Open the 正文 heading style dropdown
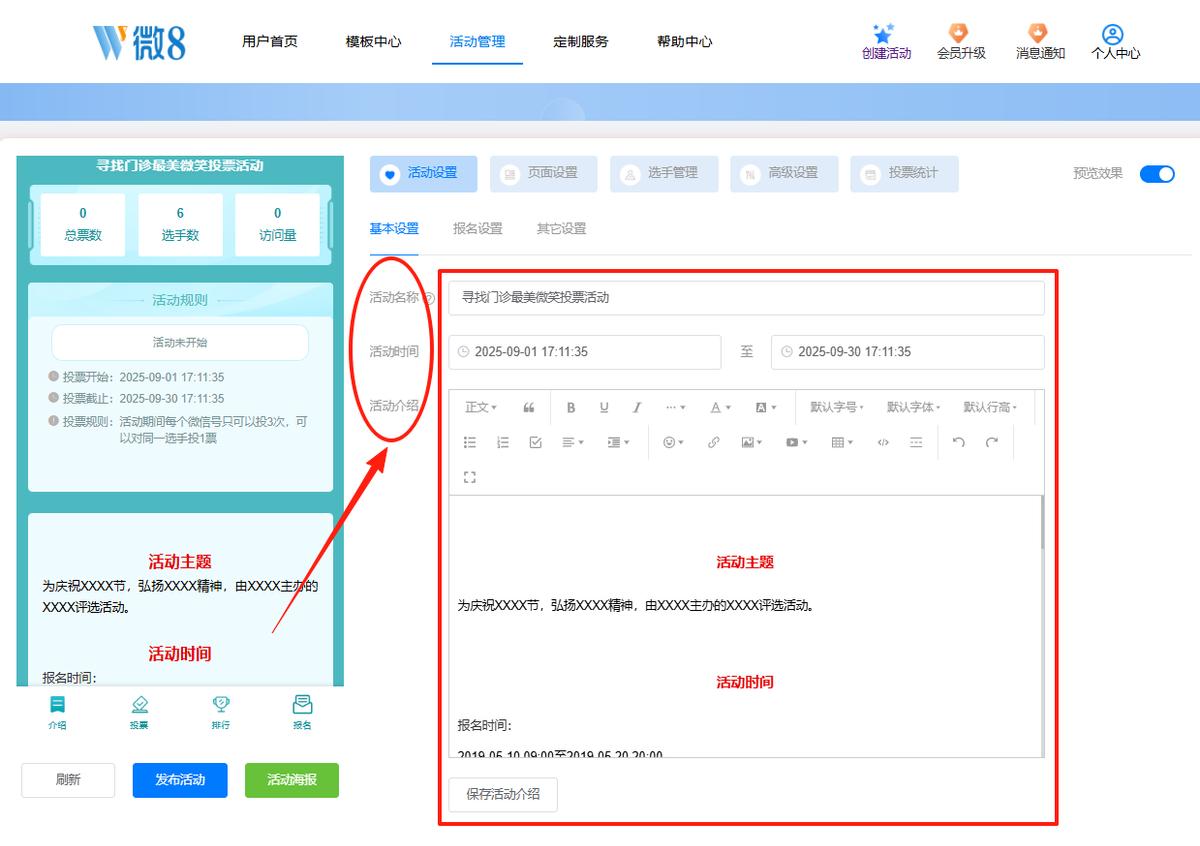The width and height of the screenshot is (1200, 846). [481, 408]
